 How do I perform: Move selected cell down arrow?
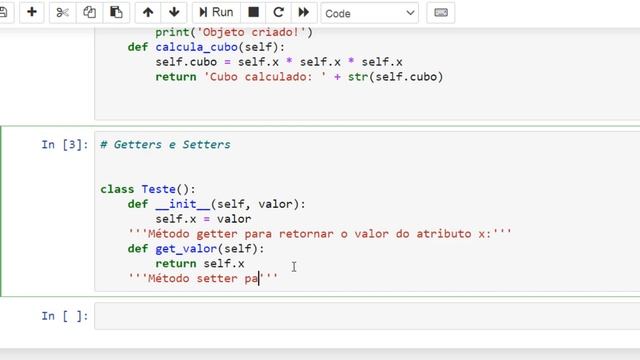tap(174, 13)
